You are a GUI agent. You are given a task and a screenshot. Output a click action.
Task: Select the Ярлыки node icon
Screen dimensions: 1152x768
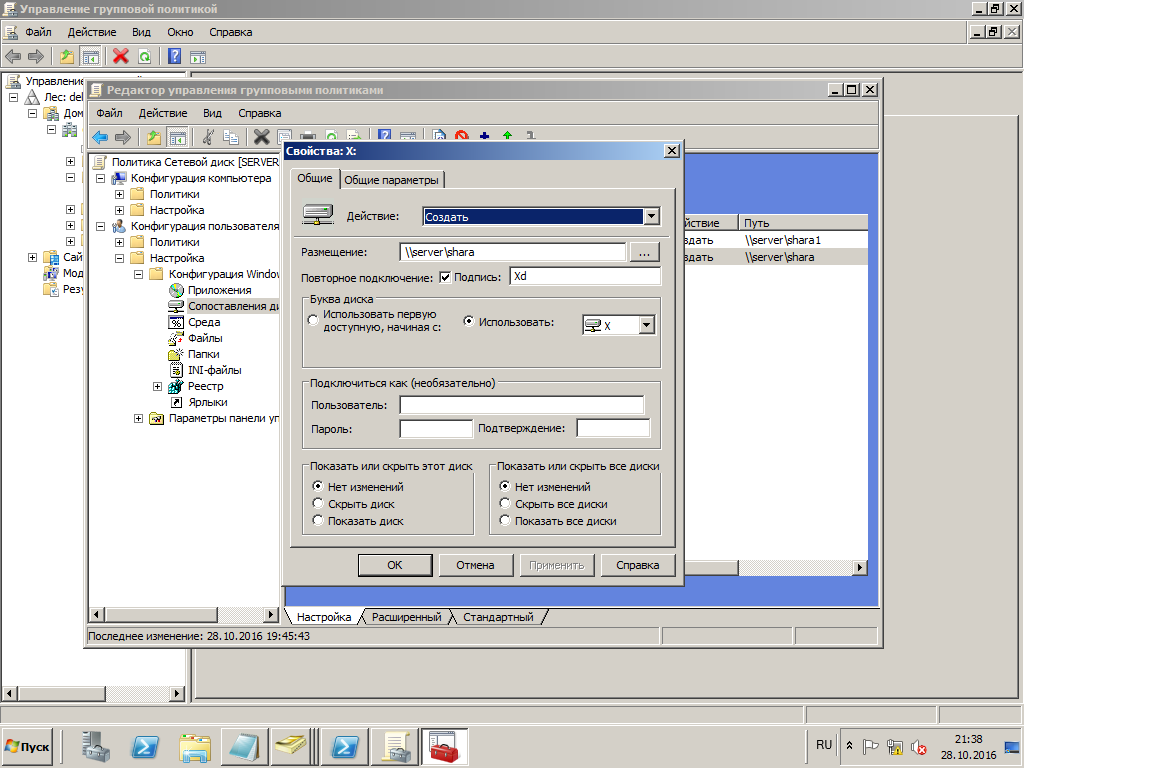[x=176, y=403]
